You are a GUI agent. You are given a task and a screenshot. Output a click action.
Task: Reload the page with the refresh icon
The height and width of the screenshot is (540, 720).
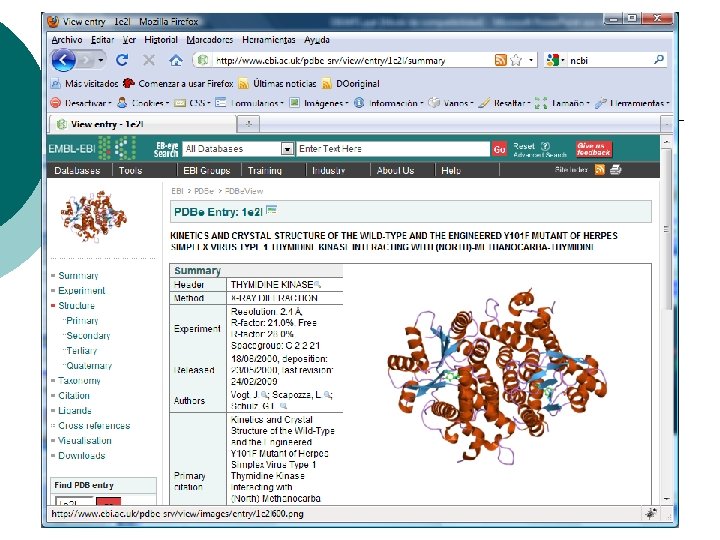click(x=122, y=60)
